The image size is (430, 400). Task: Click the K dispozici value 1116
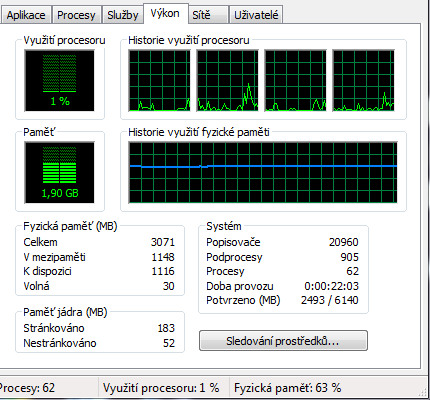pyautogui.click(x=163, y=271)
